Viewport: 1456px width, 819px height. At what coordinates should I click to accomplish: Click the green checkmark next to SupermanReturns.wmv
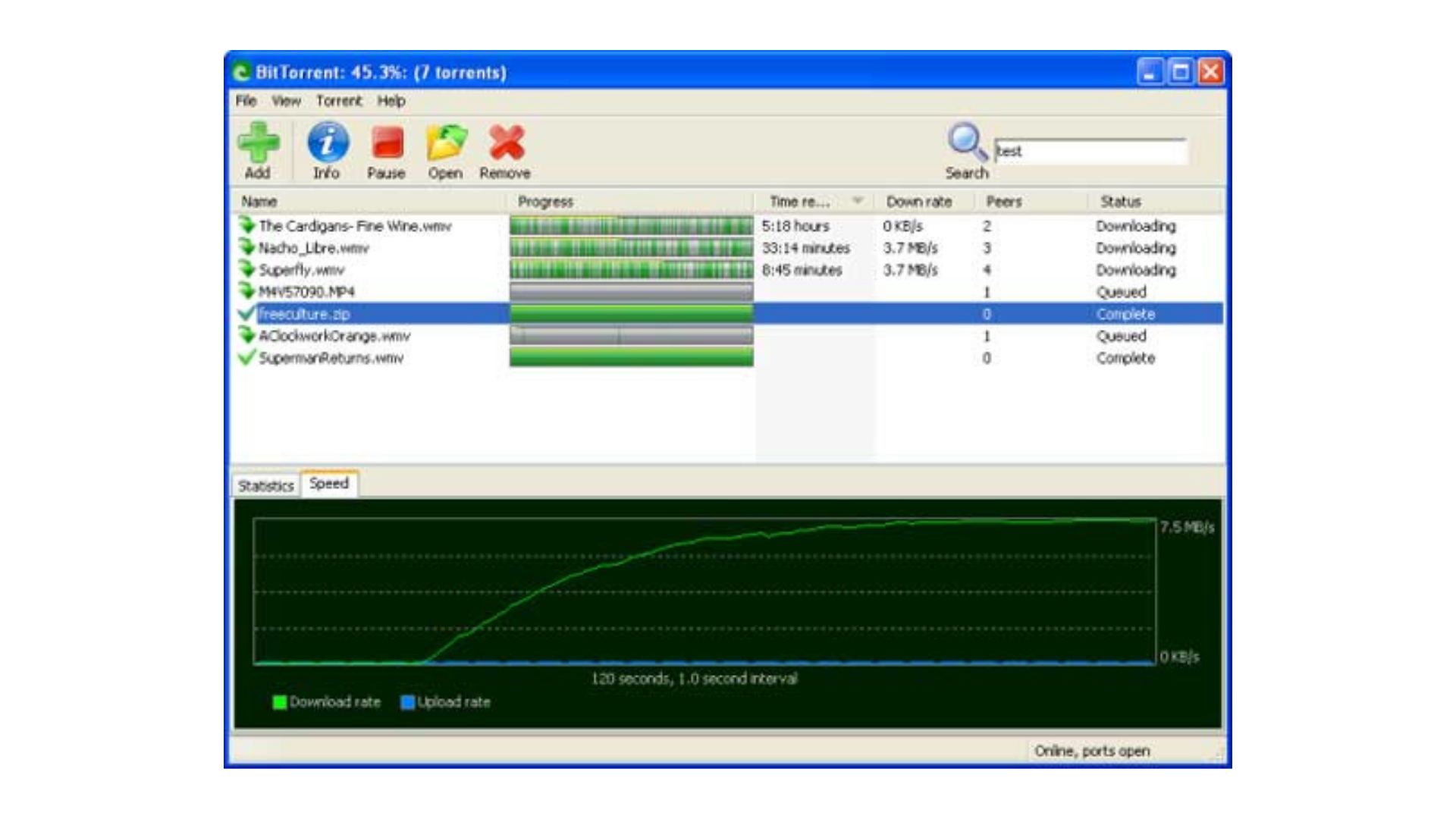pos(245,358)
